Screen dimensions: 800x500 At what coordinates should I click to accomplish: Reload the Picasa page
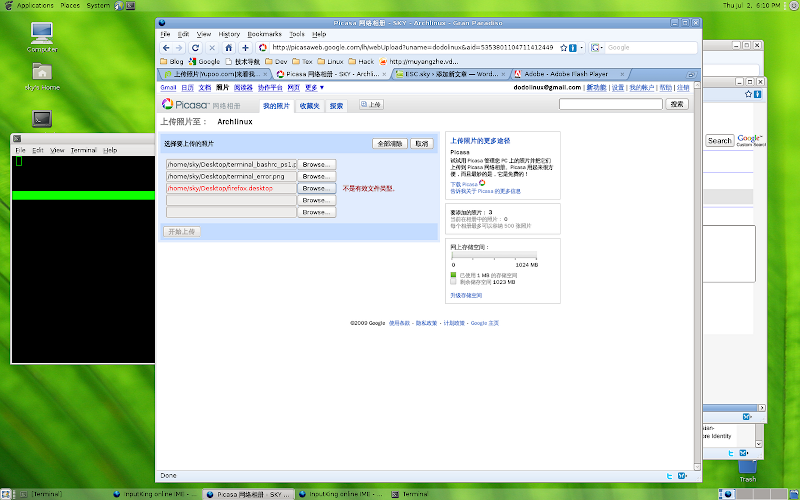click(195, 47)
